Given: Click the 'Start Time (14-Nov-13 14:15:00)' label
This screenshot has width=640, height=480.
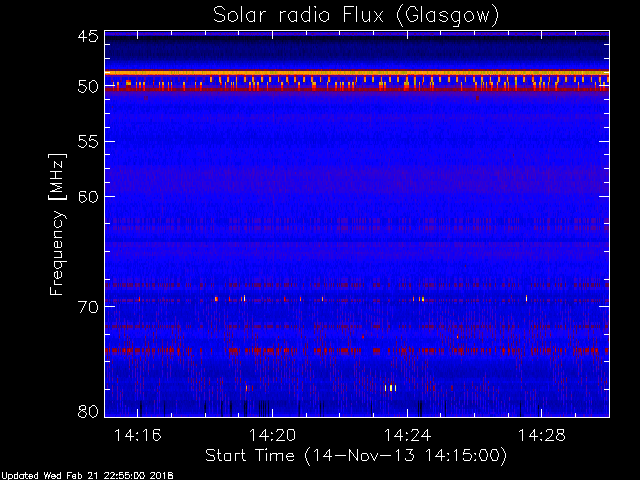Looking at the screenshot, I should tap(356, 455).
